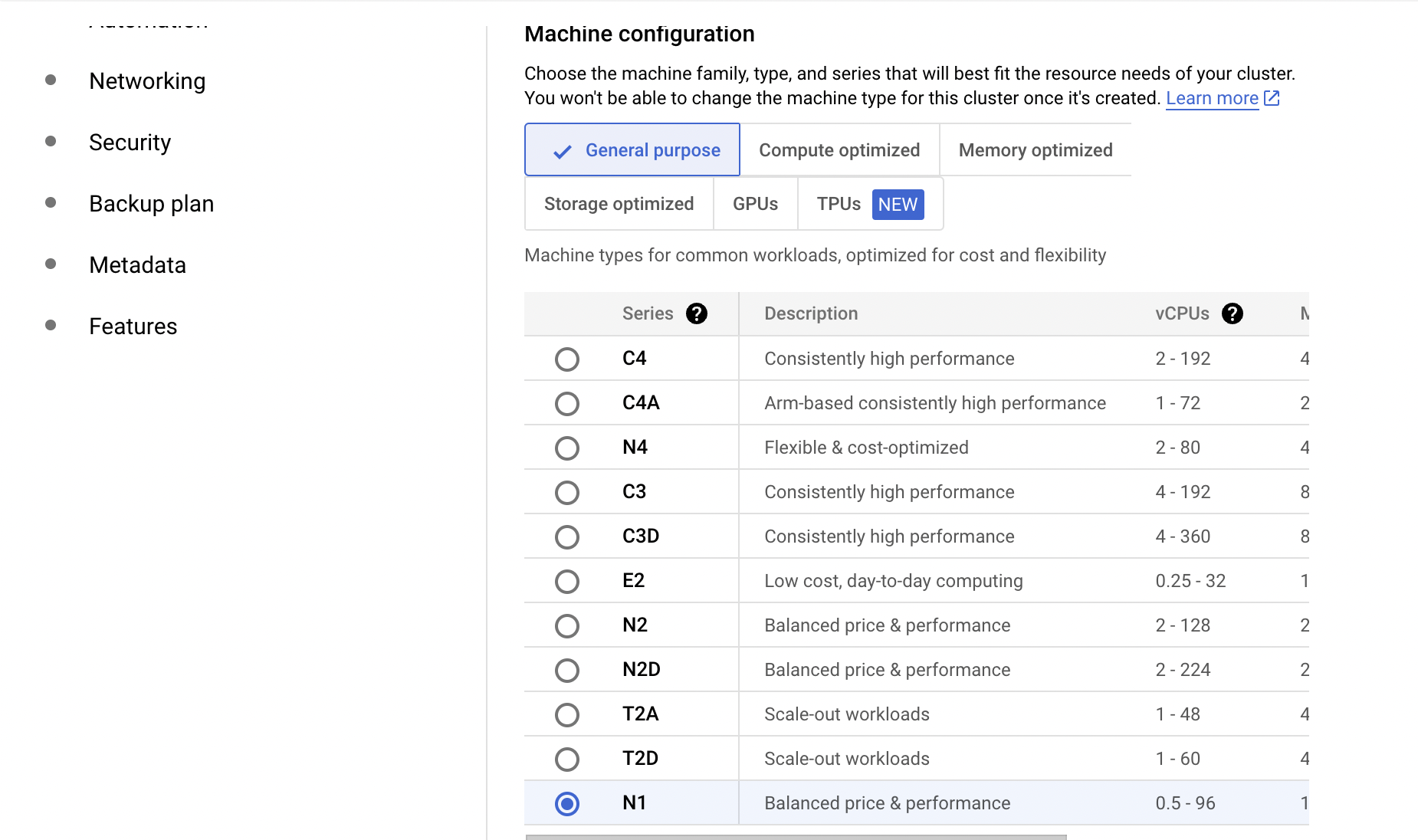The width and height of the screenshot is (1418, 840).
Task: Pick the C4A Arm-based series radio button
Action: coord(567,403)
